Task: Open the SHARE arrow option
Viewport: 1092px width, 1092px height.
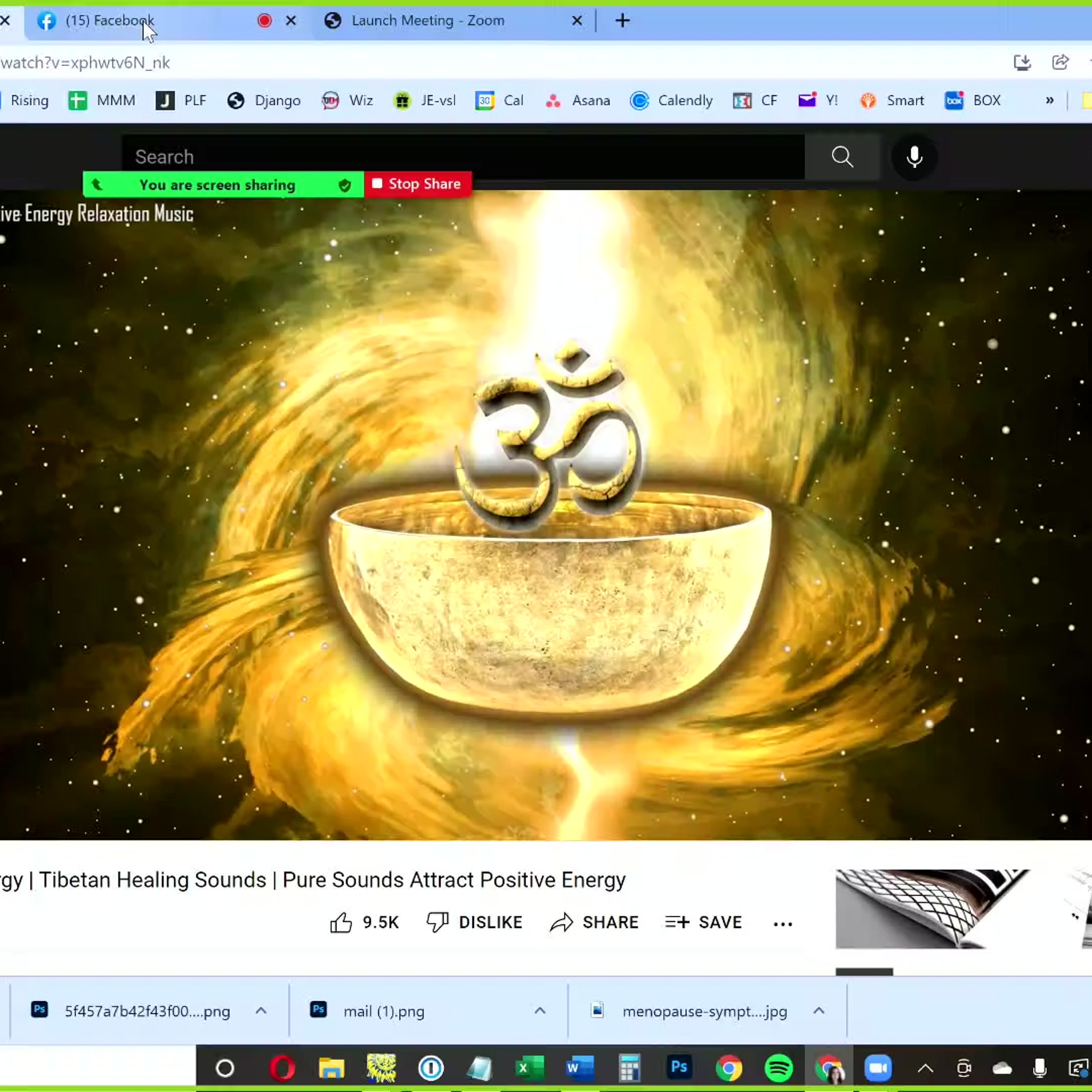Action: click(x=561, y=922)
